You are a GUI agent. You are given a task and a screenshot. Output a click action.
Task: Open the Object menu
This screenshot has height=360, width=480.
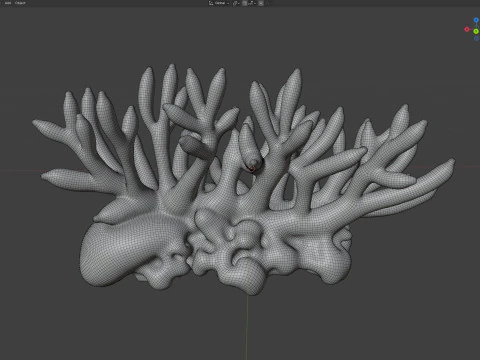pos(20,3)
